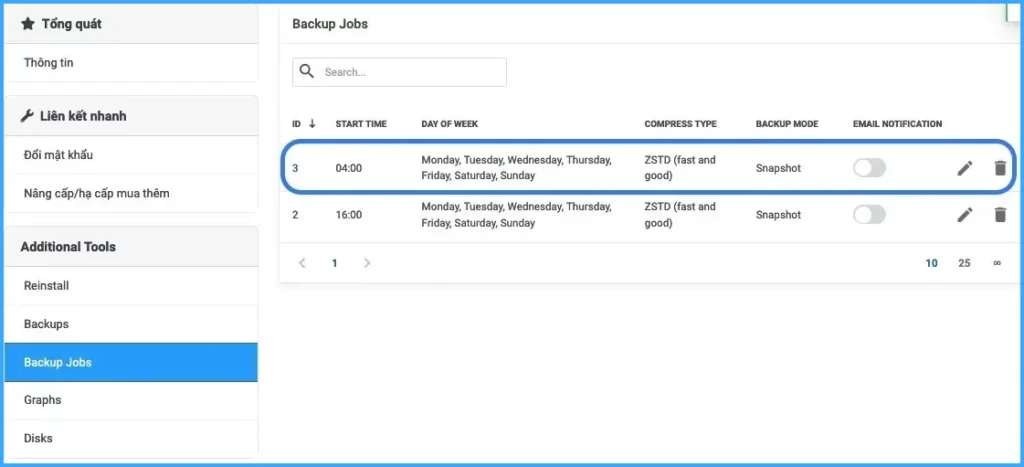
Task: Click Snapshot mode in job 3 row
Action: coord(778,168)
